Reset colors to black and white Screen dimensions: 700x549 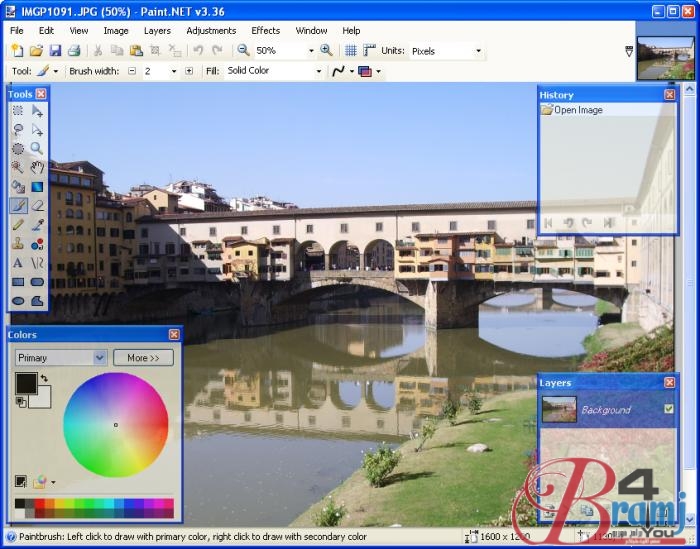[x=21, y=402]
